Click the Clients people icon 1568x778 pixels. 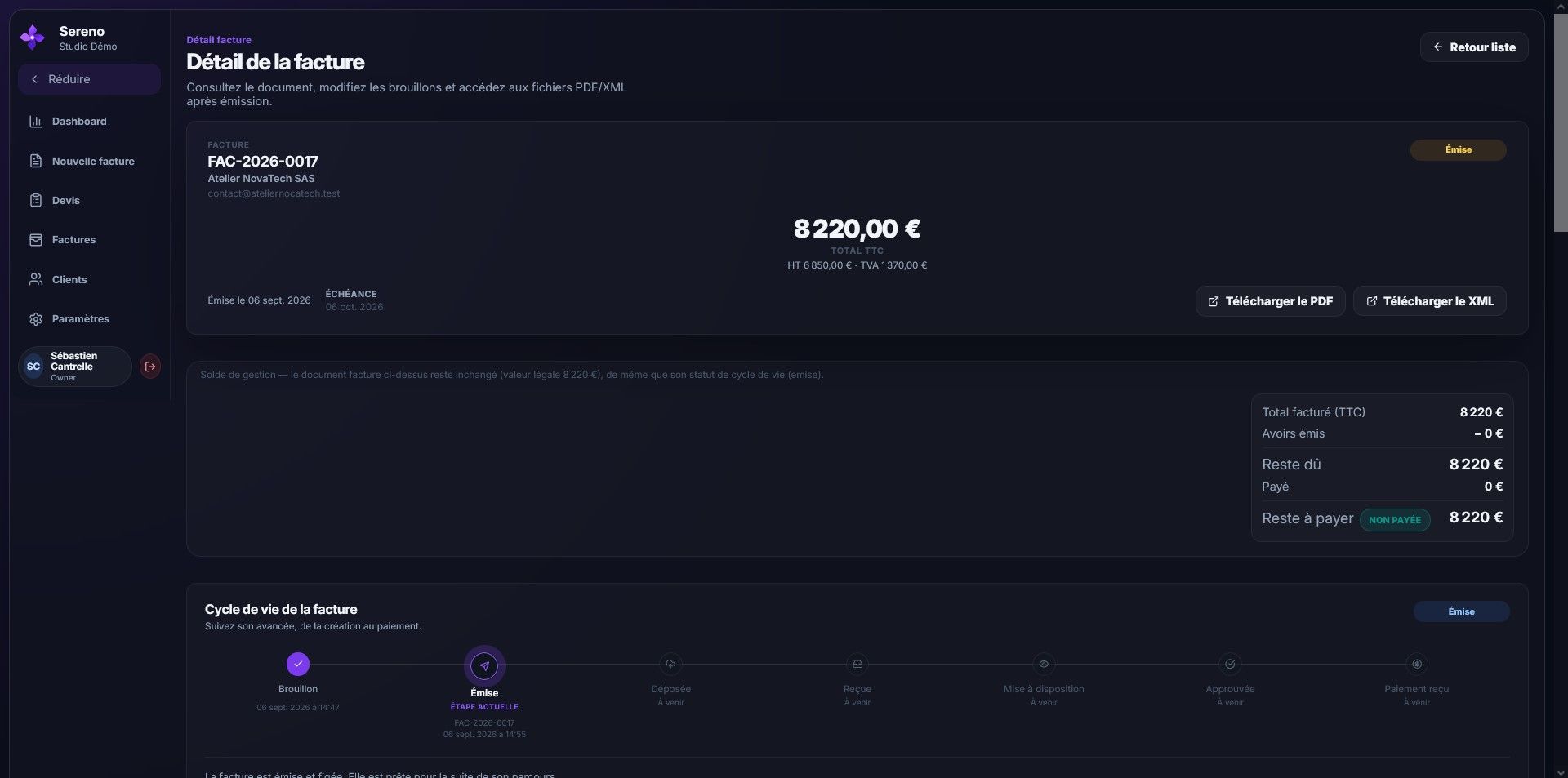point(36,280)
